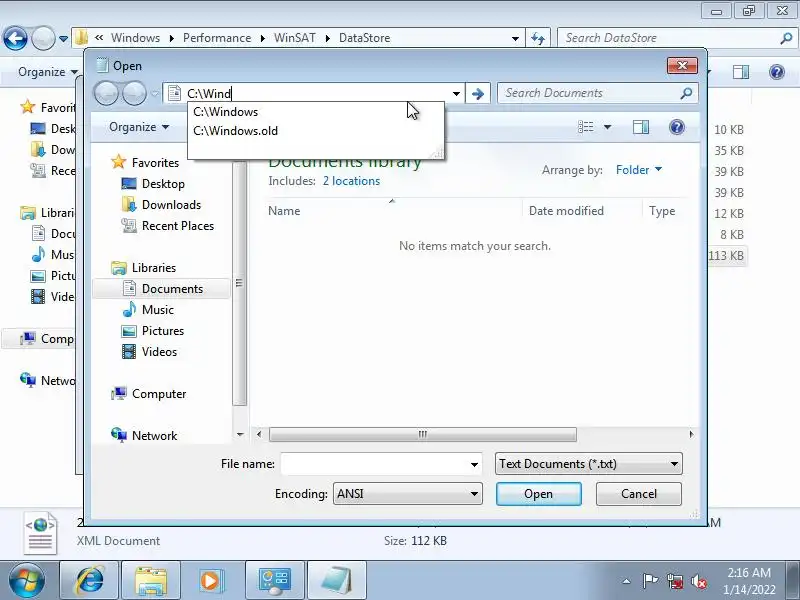Open the Organize menu in Open dialog

(x=139, y=127)
